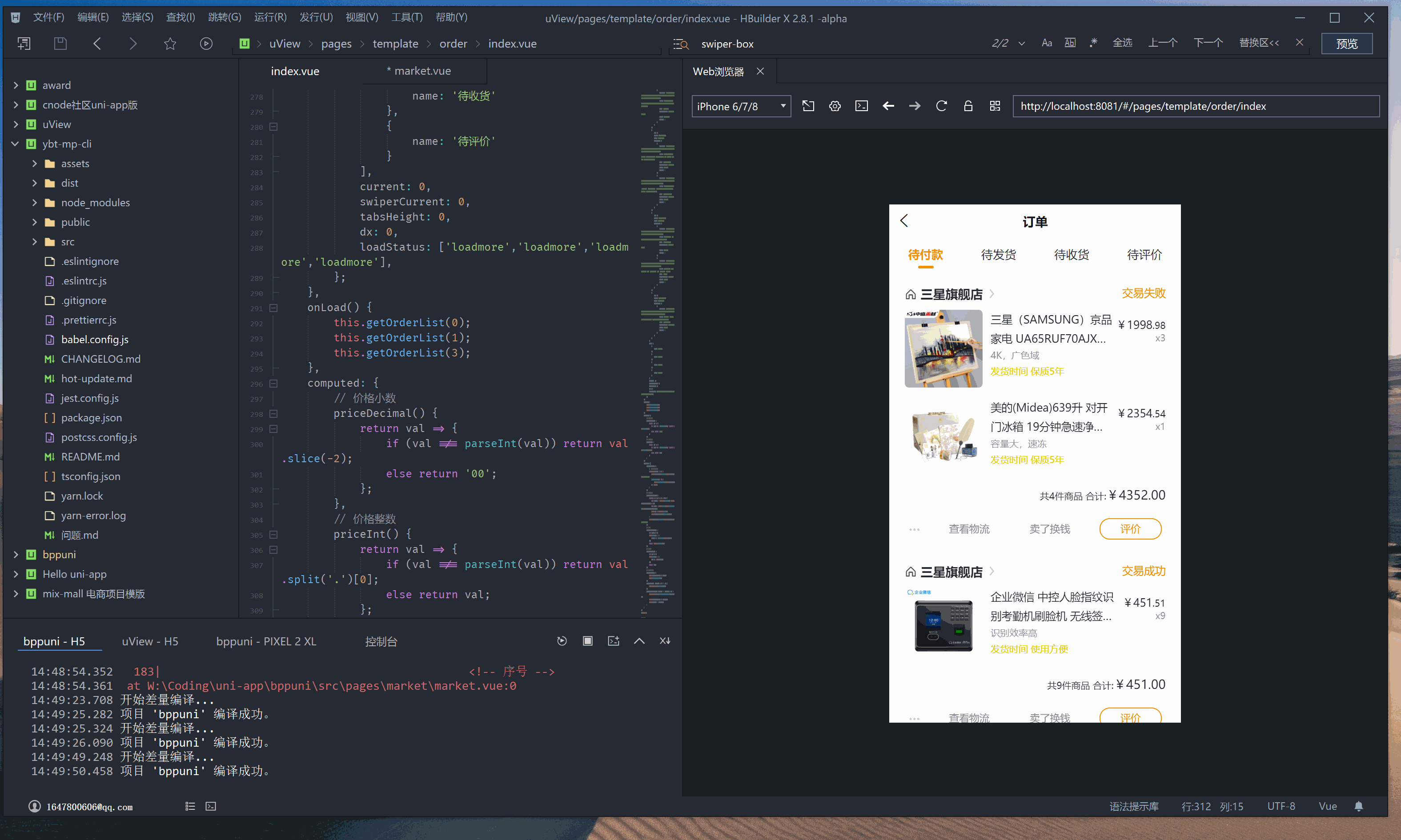Image resolution: width=1401 pixels, height=840 pixels.
Task: Click the user account avatar icon
Action: (x=35, y=806)
